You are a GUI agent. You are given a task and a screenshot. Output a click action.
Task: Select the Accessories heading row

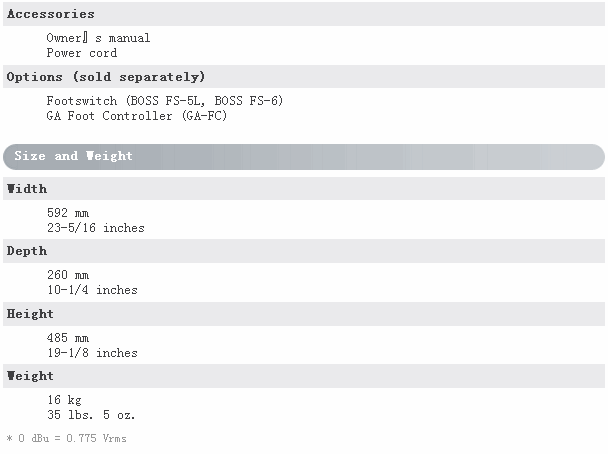pos(304,14)
